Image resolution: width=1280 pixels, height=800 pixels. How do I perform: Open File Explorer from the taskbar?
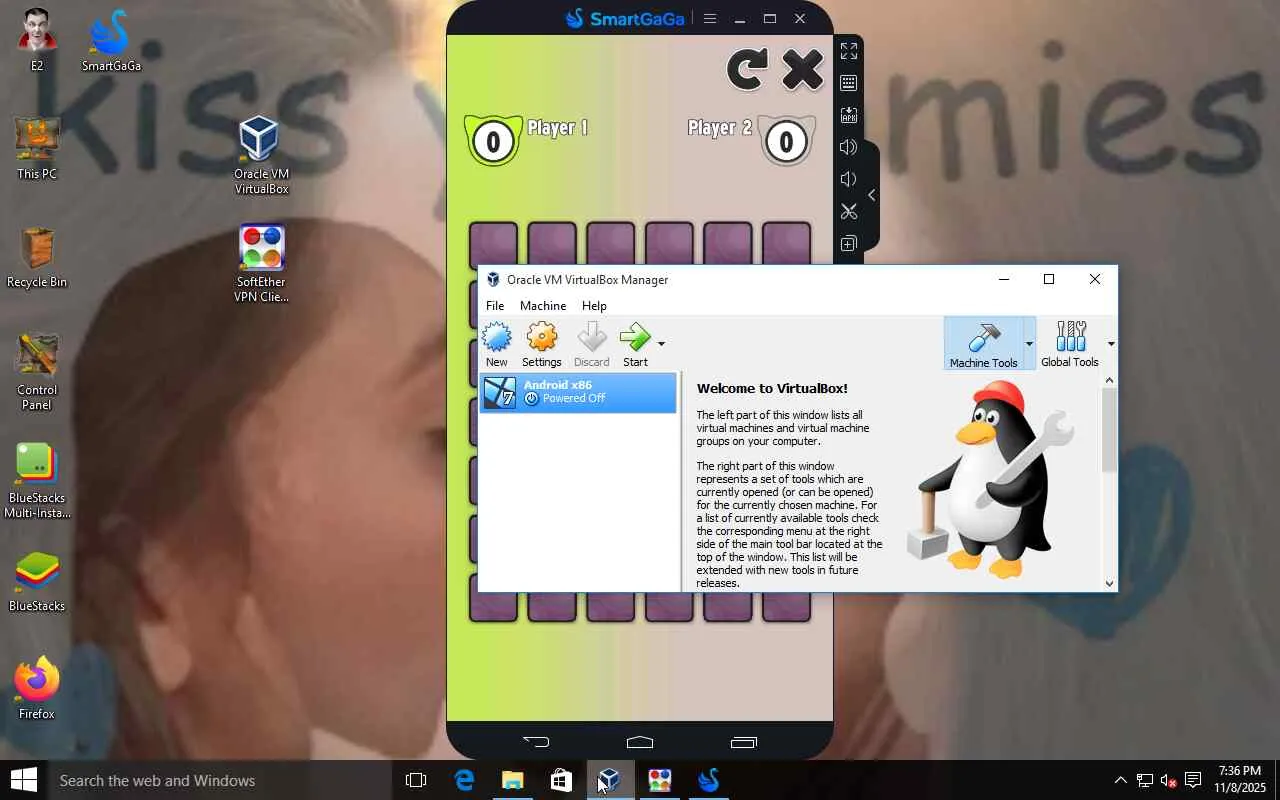[x=512, y=780]
